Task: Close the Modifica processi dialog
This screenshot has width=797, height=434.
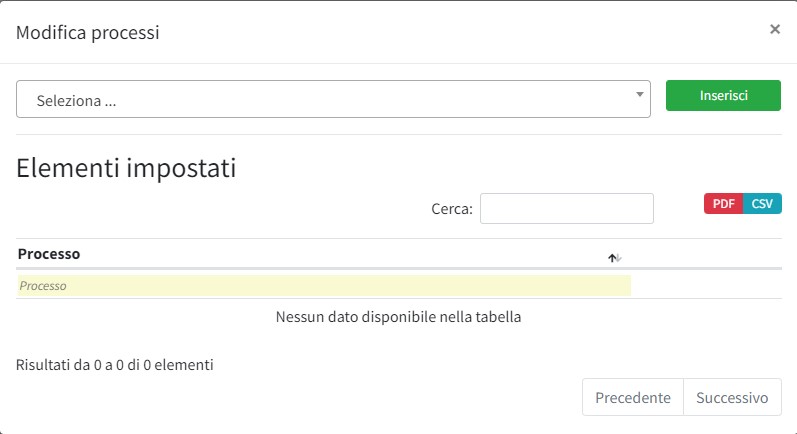Action: point(774,30)
